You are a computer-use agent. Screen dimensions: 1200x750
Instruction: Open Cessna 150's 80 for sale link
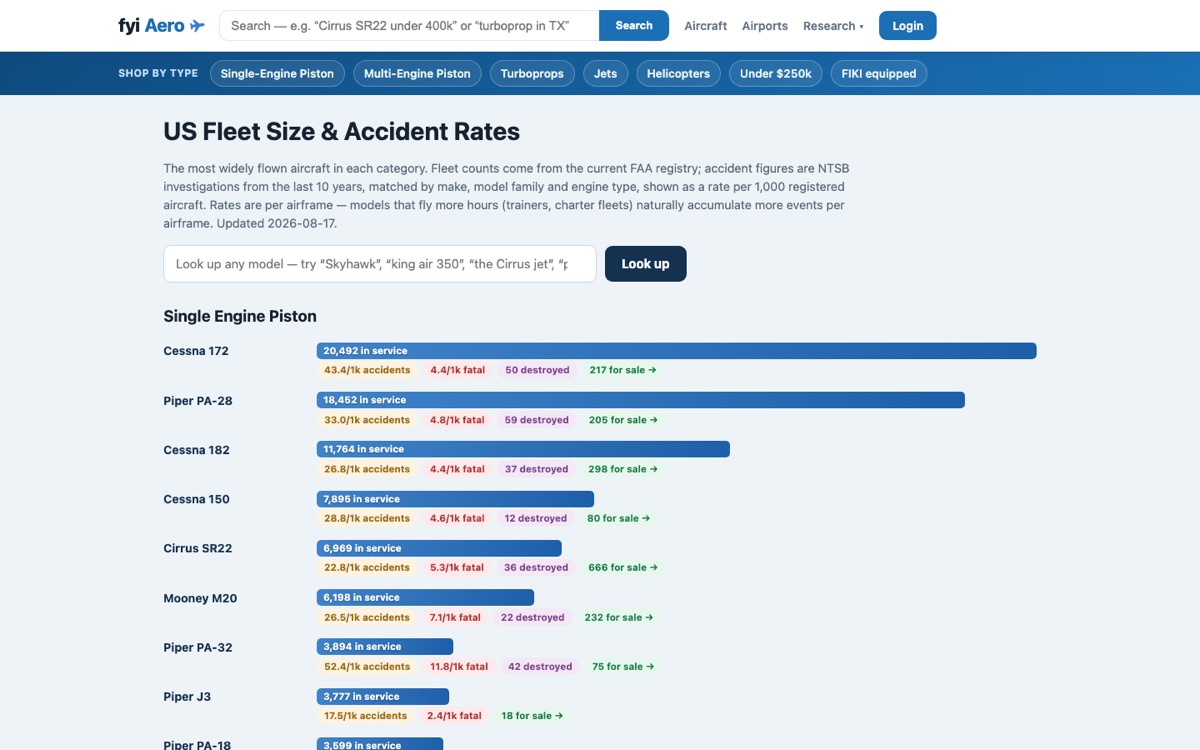[x=619, y=518]
